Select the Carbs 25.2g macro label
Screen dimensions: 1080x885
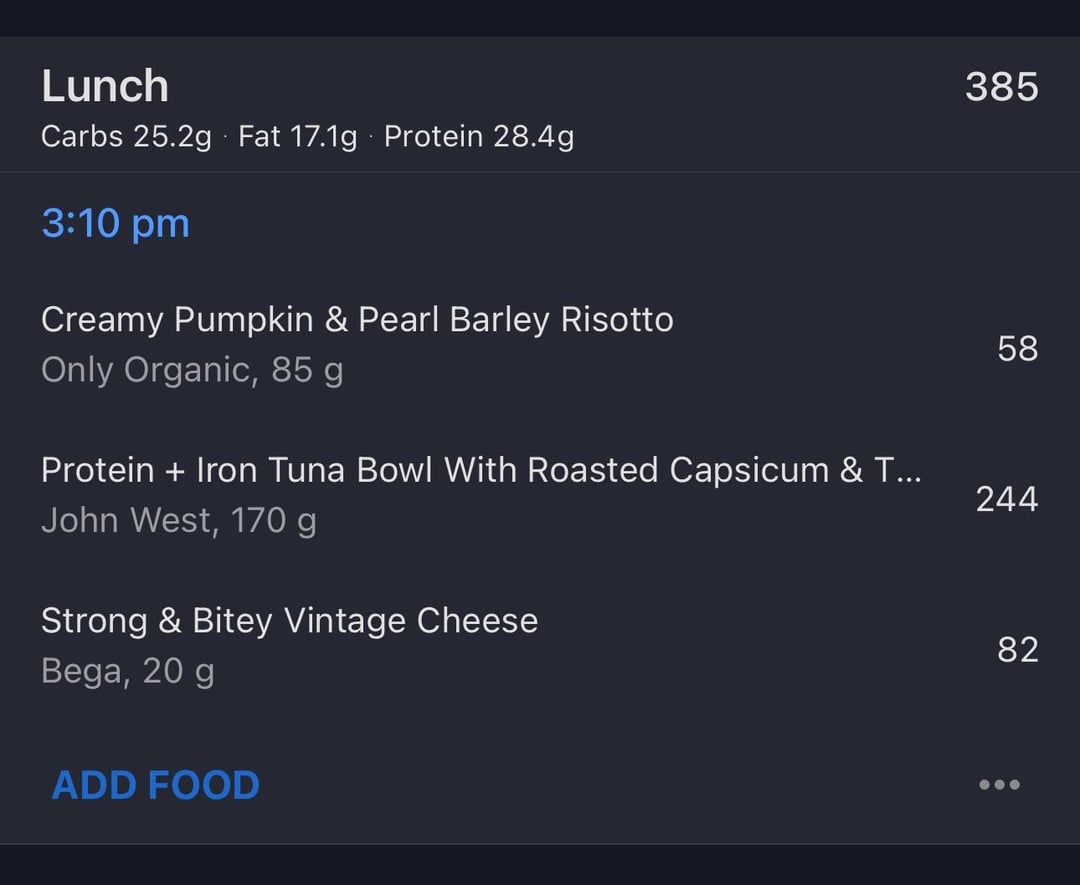126,136
